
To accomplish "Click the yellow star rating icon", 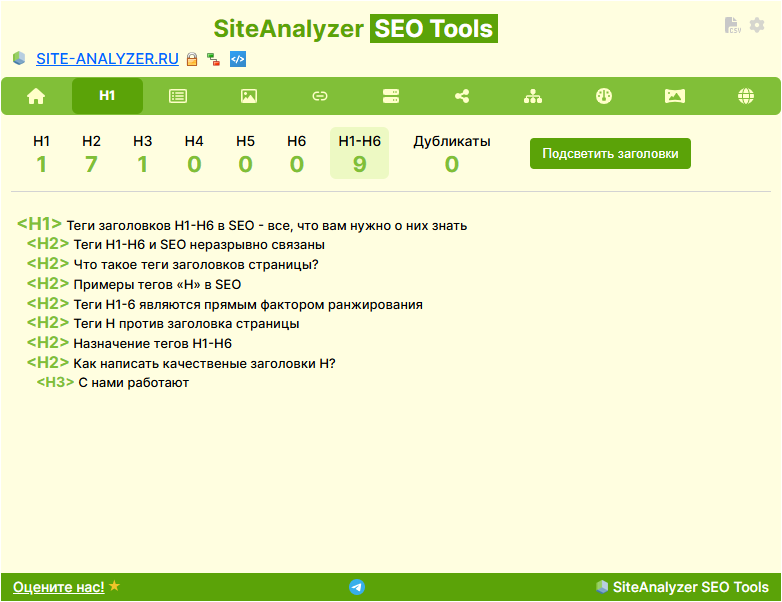I will (115, 586).
